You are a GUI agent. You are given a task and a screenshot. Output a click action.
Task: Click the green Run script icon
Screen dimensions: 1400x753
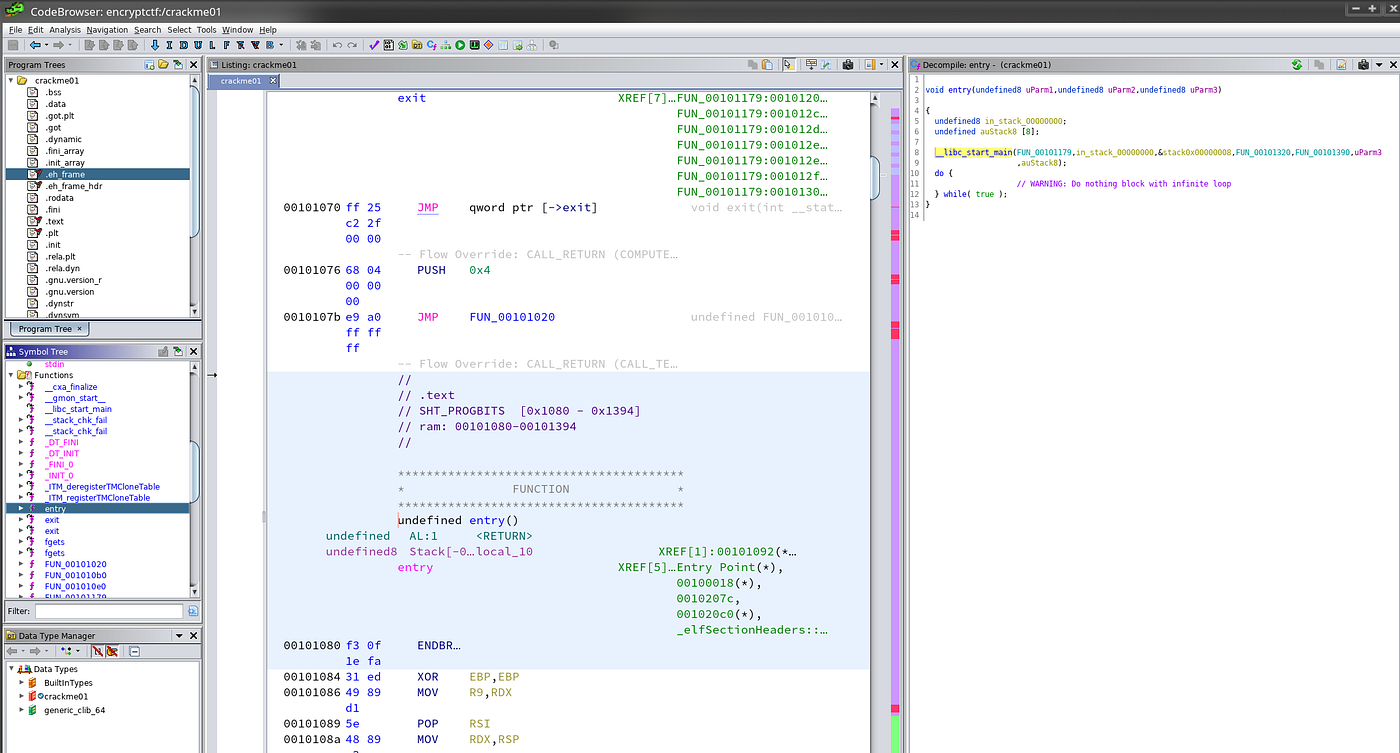(x=460, y=45)
